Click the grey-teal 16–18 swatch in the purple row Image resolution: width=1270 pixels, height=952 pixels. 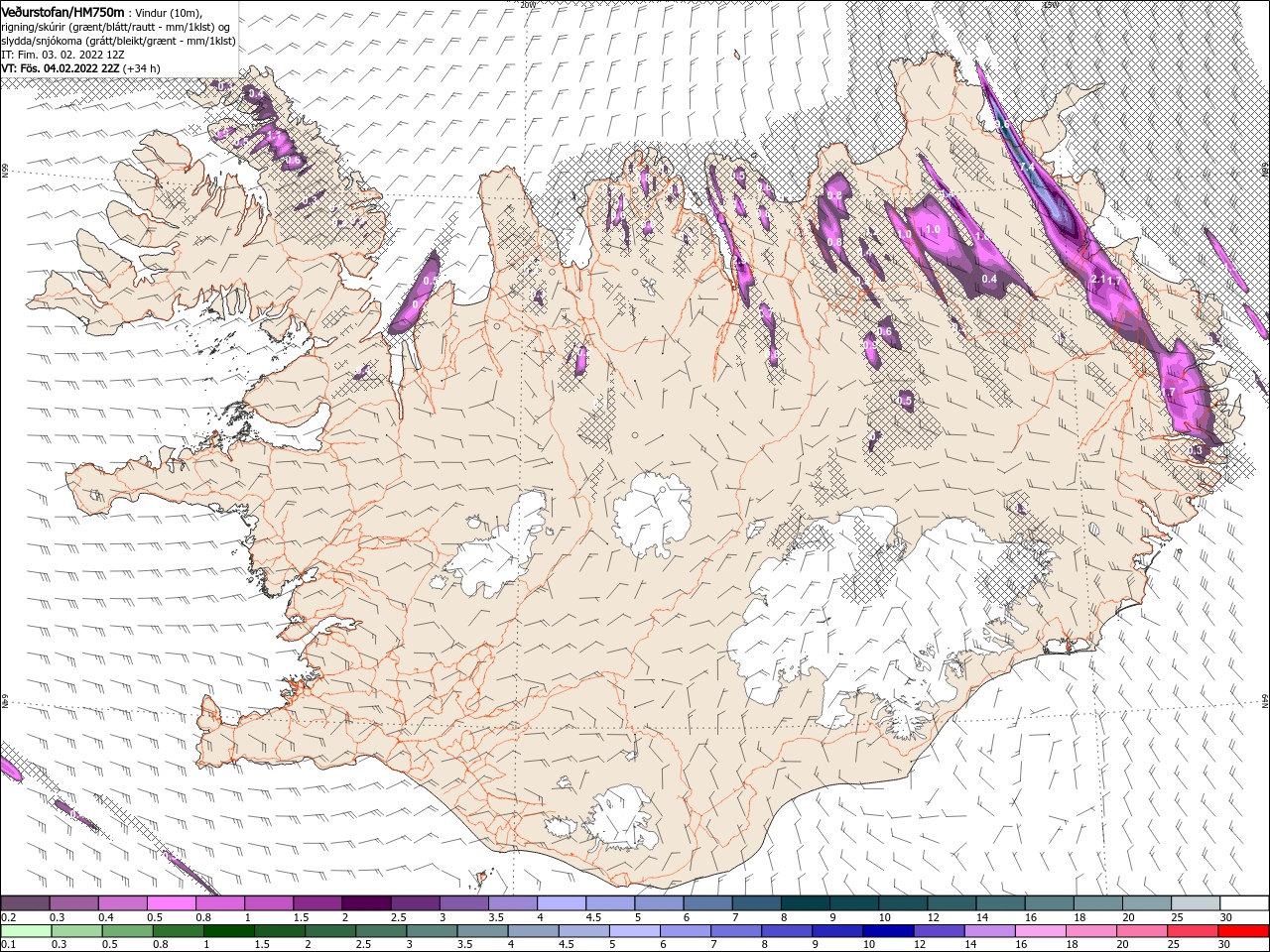coord(1049,903)
